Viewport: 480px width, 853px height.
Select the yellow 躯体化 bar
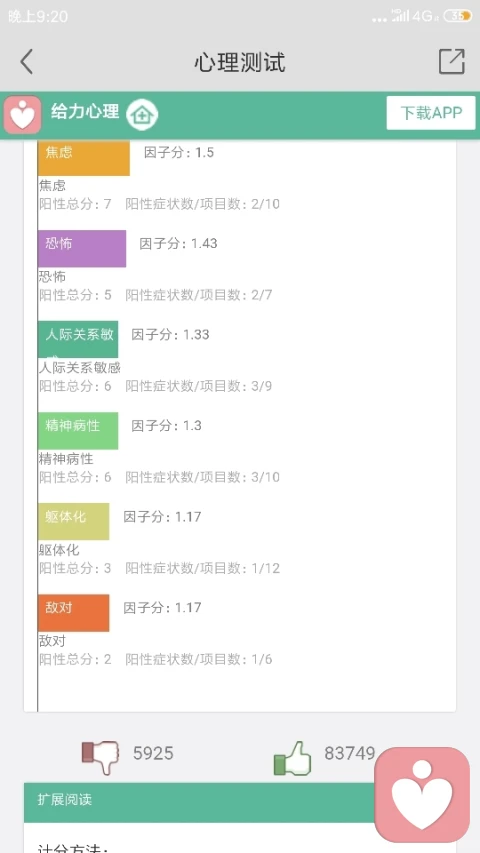pos(73,521)
